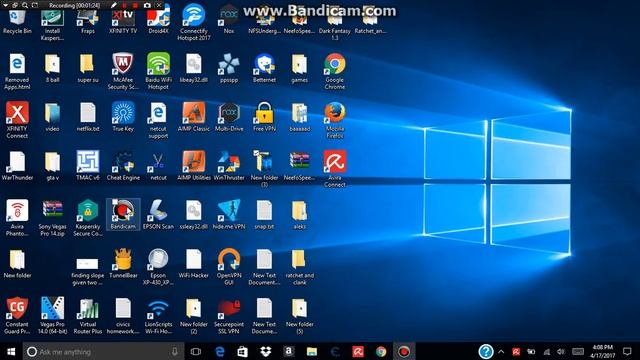Select the XFINITY Connect desktop icon
The height and width of the screenshot is (360, 640).
17,120
